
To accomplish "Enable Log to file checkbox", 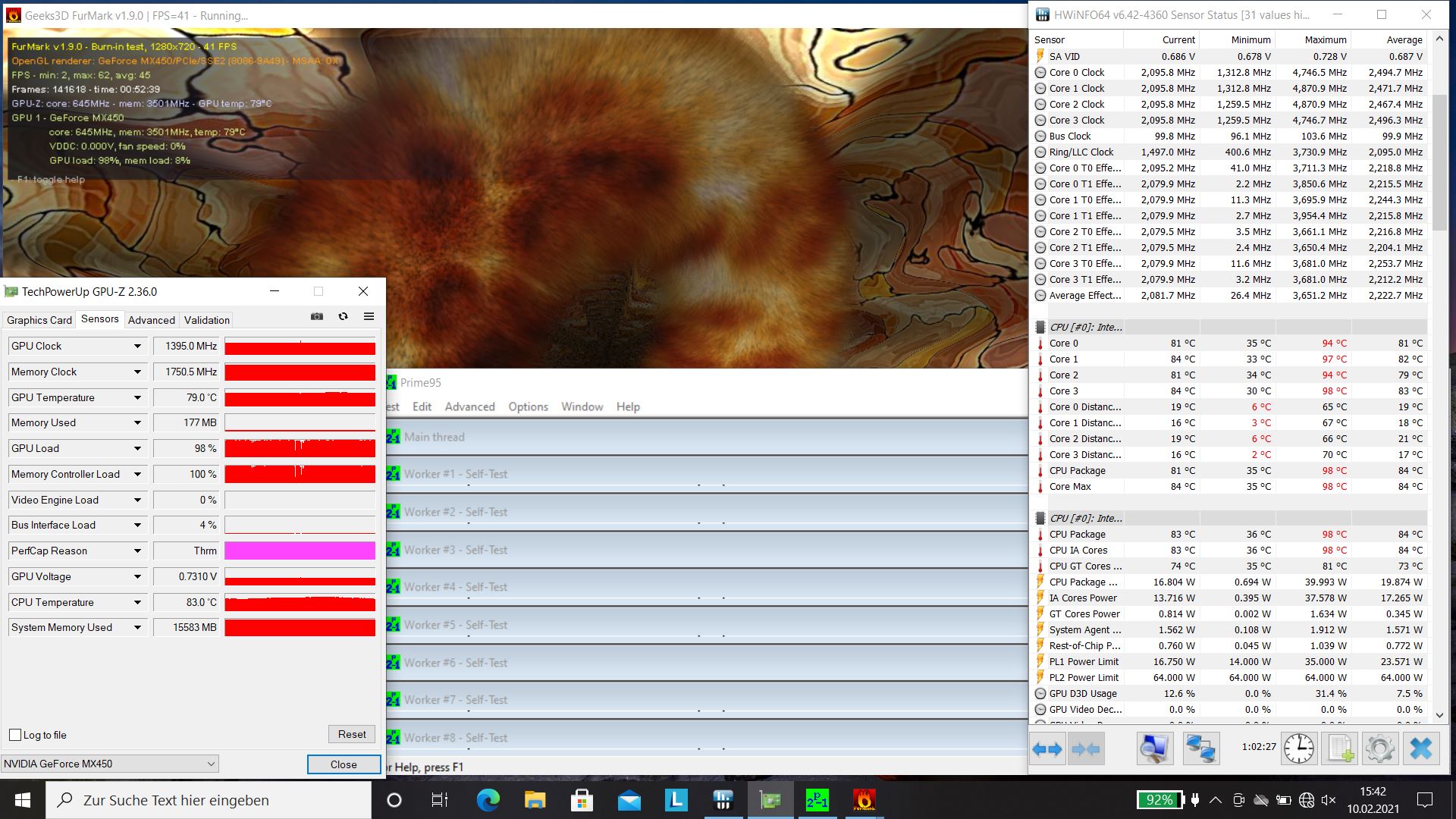I will pos(15,735).
